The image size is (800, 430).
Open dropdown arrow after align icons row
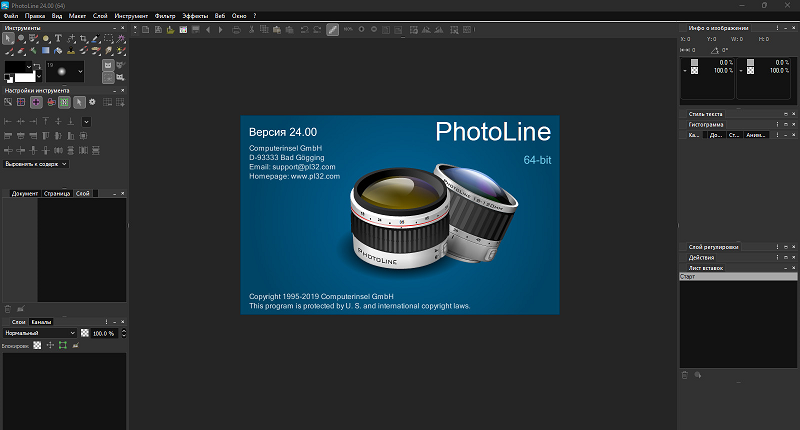tap(86, 121)
